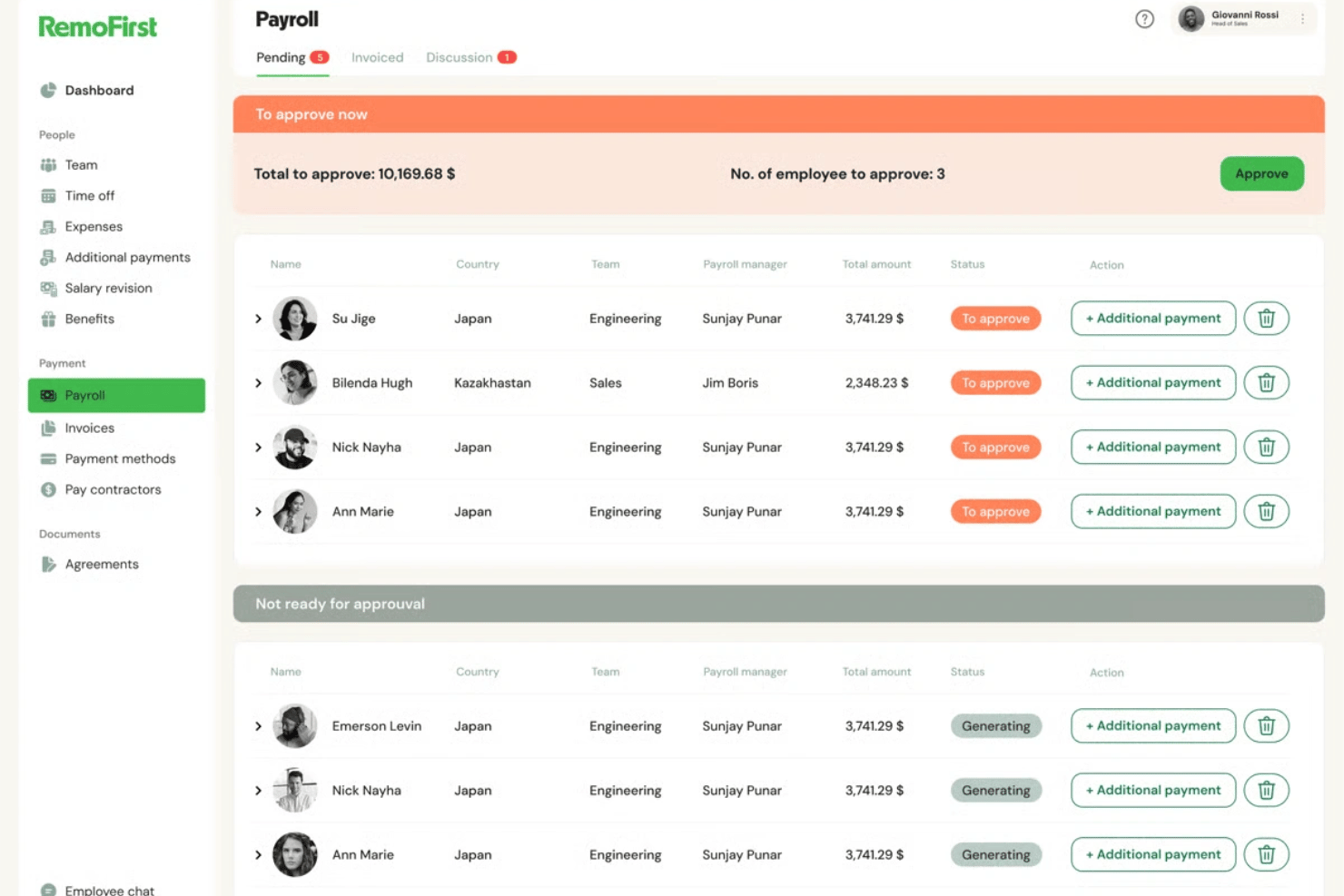Click trash icon for Ann Marie with To approve status

[x=1266, y=512]
